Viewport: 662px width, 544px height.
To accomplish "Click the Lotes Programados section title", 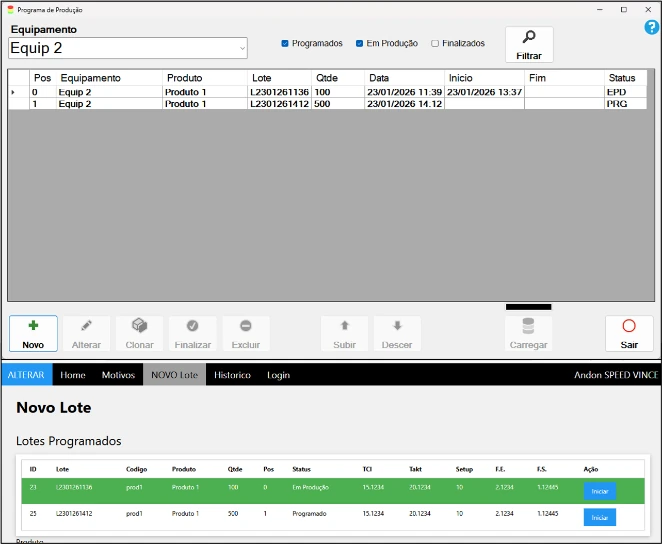I will click(69, 441).
